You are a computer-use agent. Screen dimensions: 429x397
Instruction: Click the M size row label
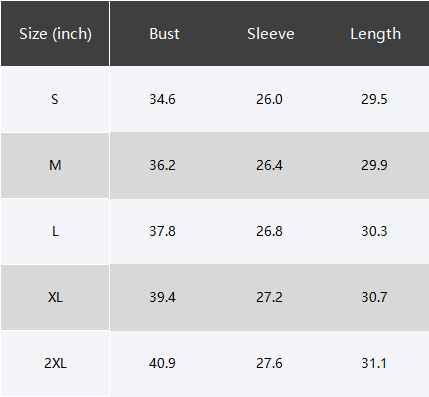pos(55,165)
